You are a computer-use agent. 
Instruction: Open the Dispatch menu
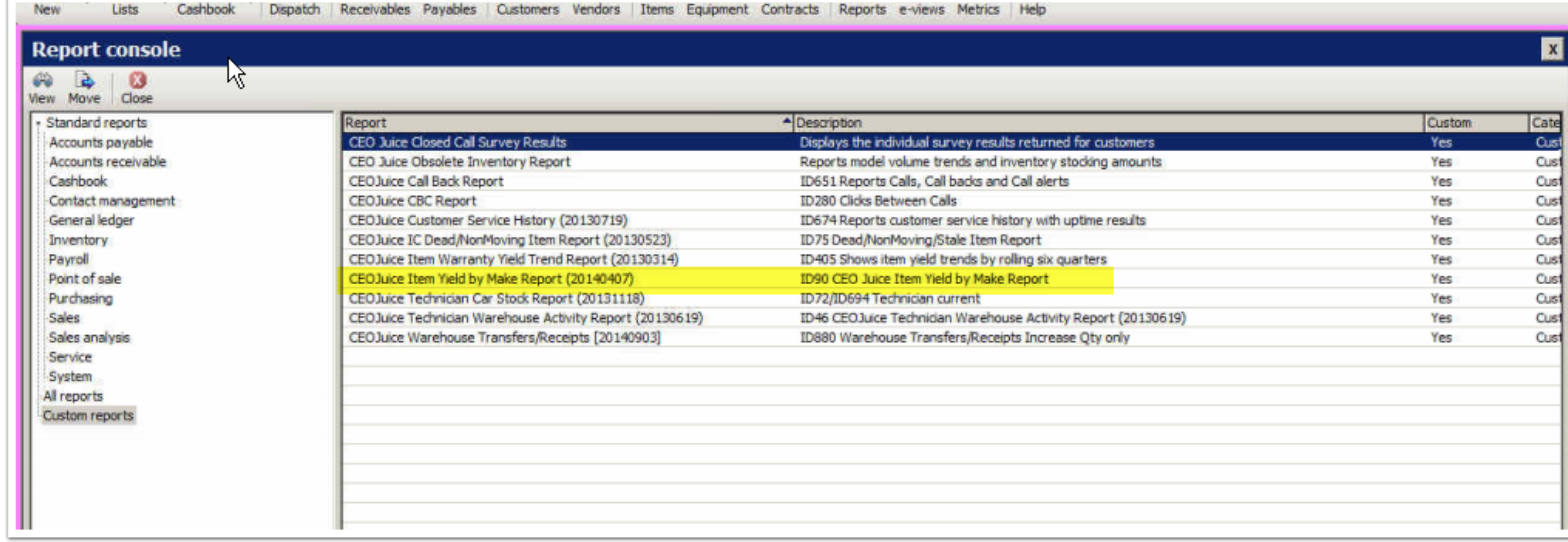pyautogui.click(x=294, y=9)
